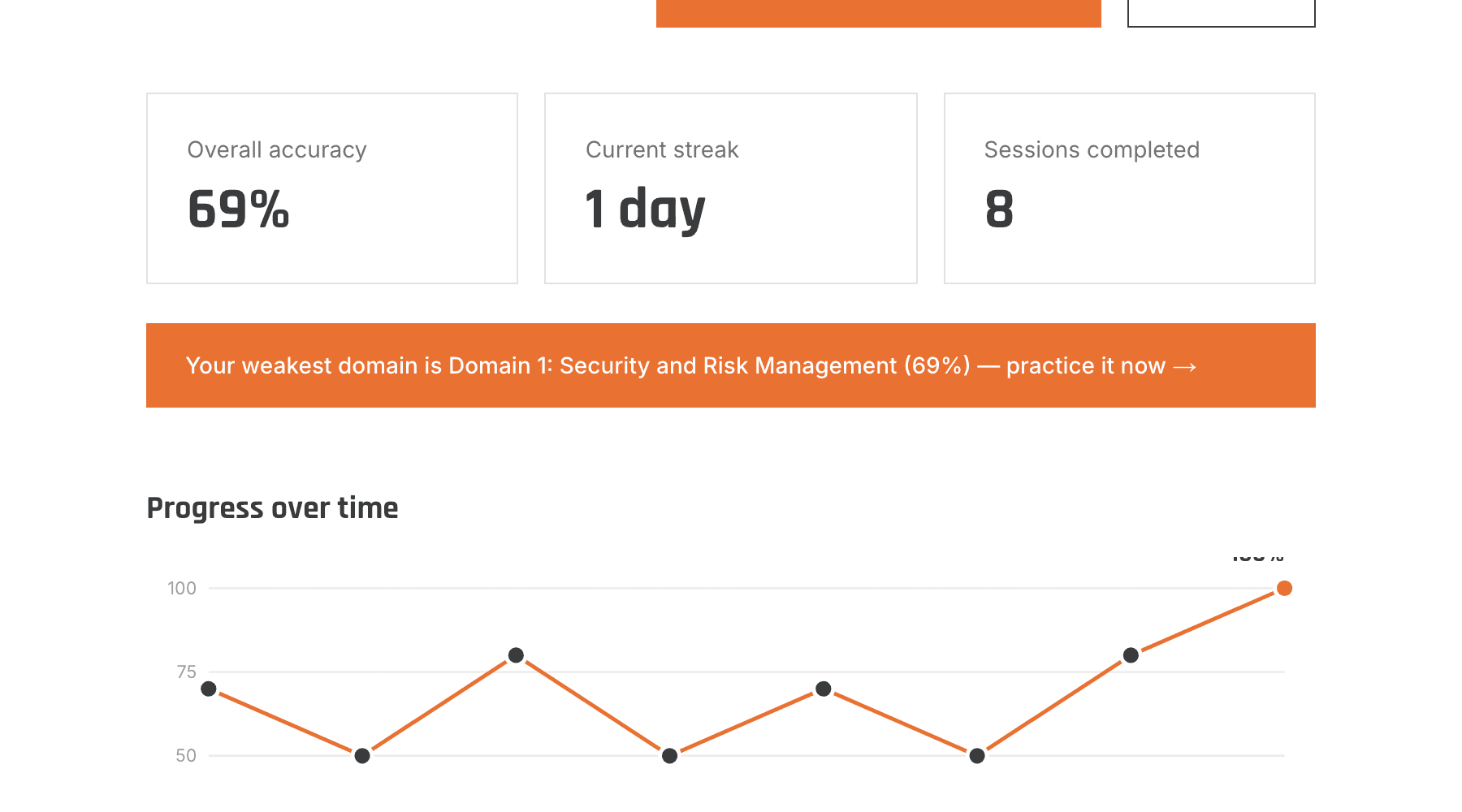Click the 100 y-axis label

pyautogui.click(x=182, y=588)
